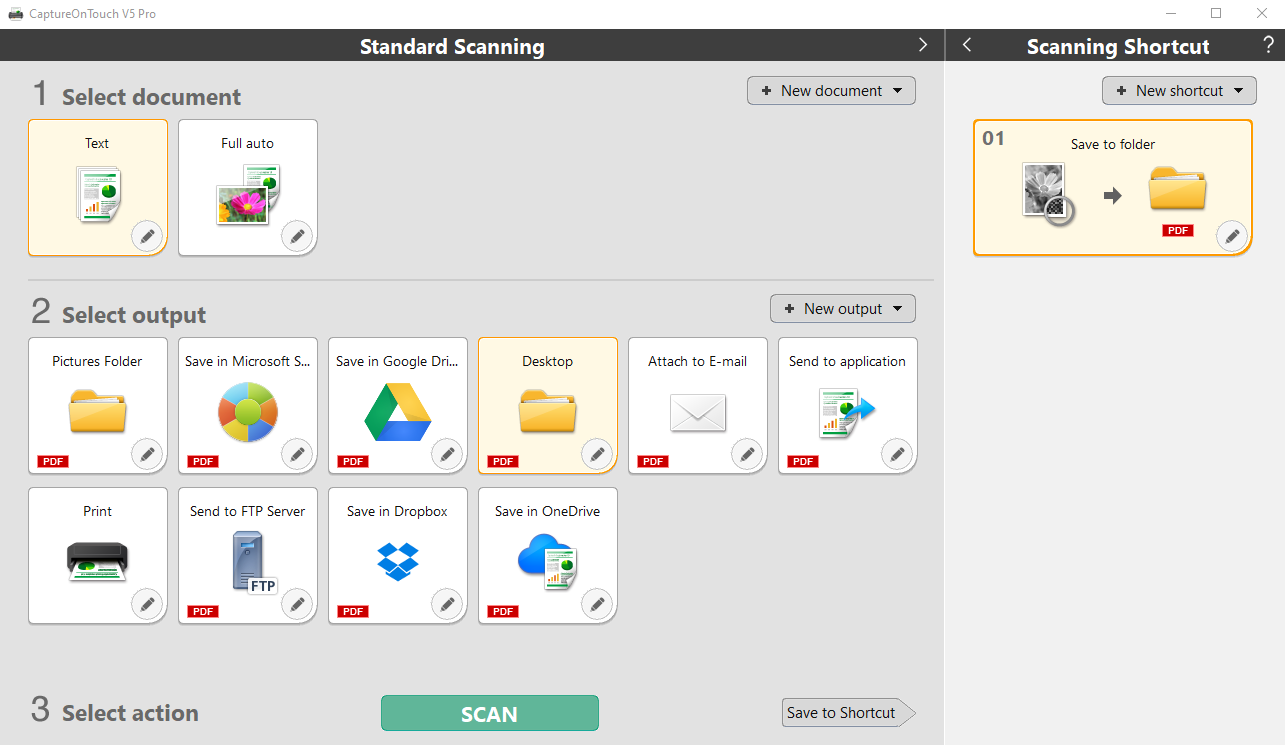The width and height of the screenshot is (1285, 745).
Task: Click the Save in Dropbox label
Action: 398,511
